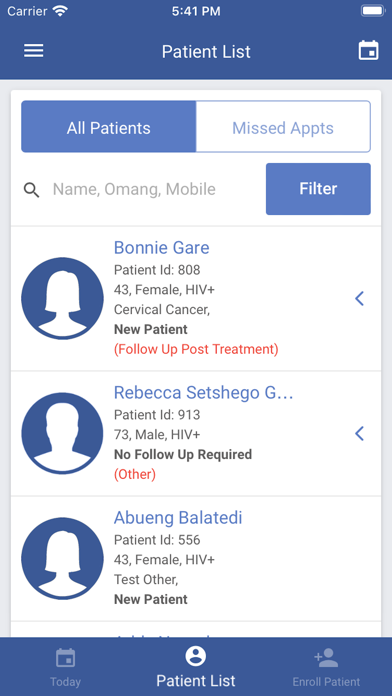Viewport: 392px width, 696px height.
Task: Switch to All Patients segment
Action: pos(109,127)
